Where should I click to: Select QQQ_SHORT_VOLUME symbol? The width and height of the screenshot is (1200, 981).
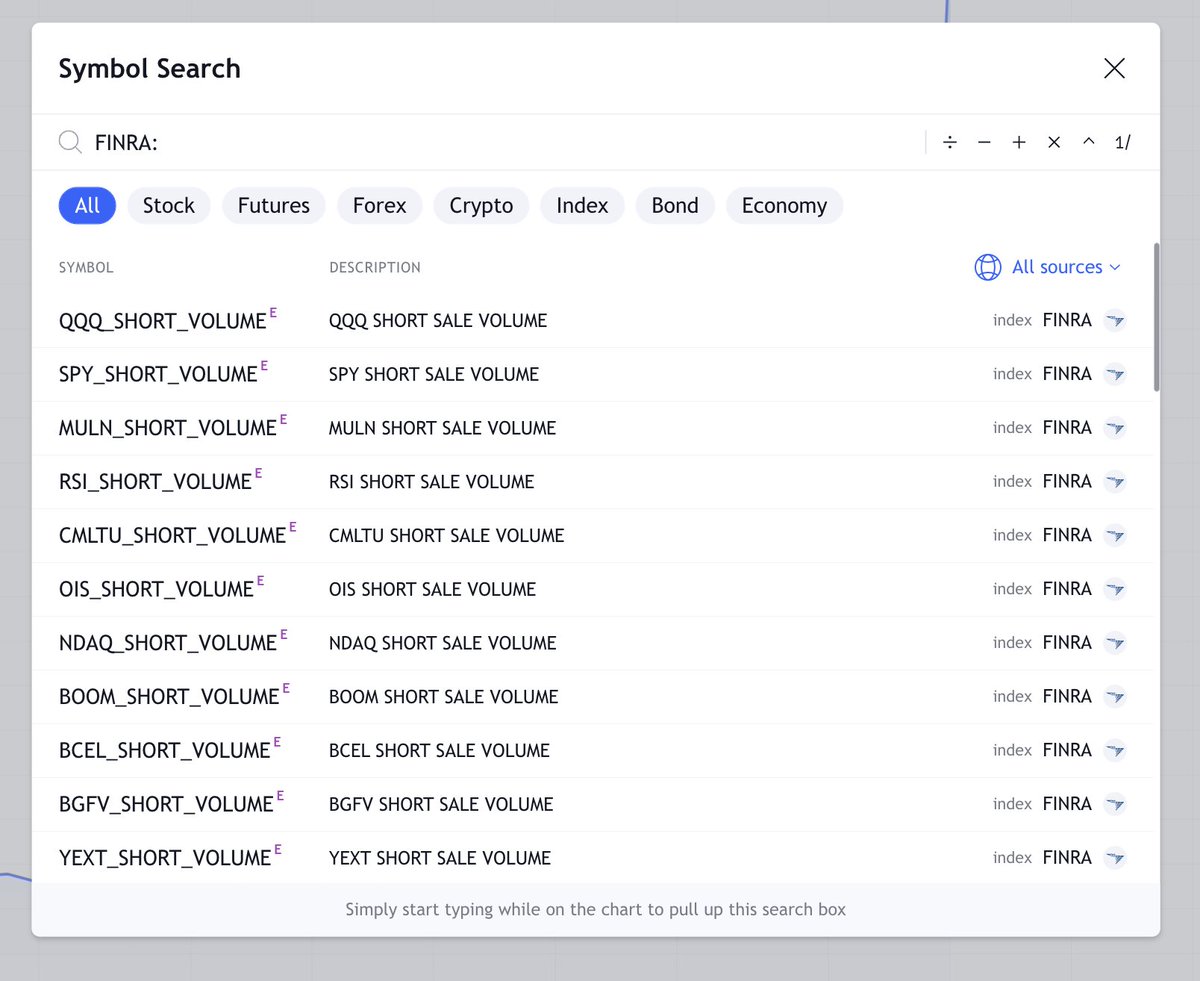[162, 321]
